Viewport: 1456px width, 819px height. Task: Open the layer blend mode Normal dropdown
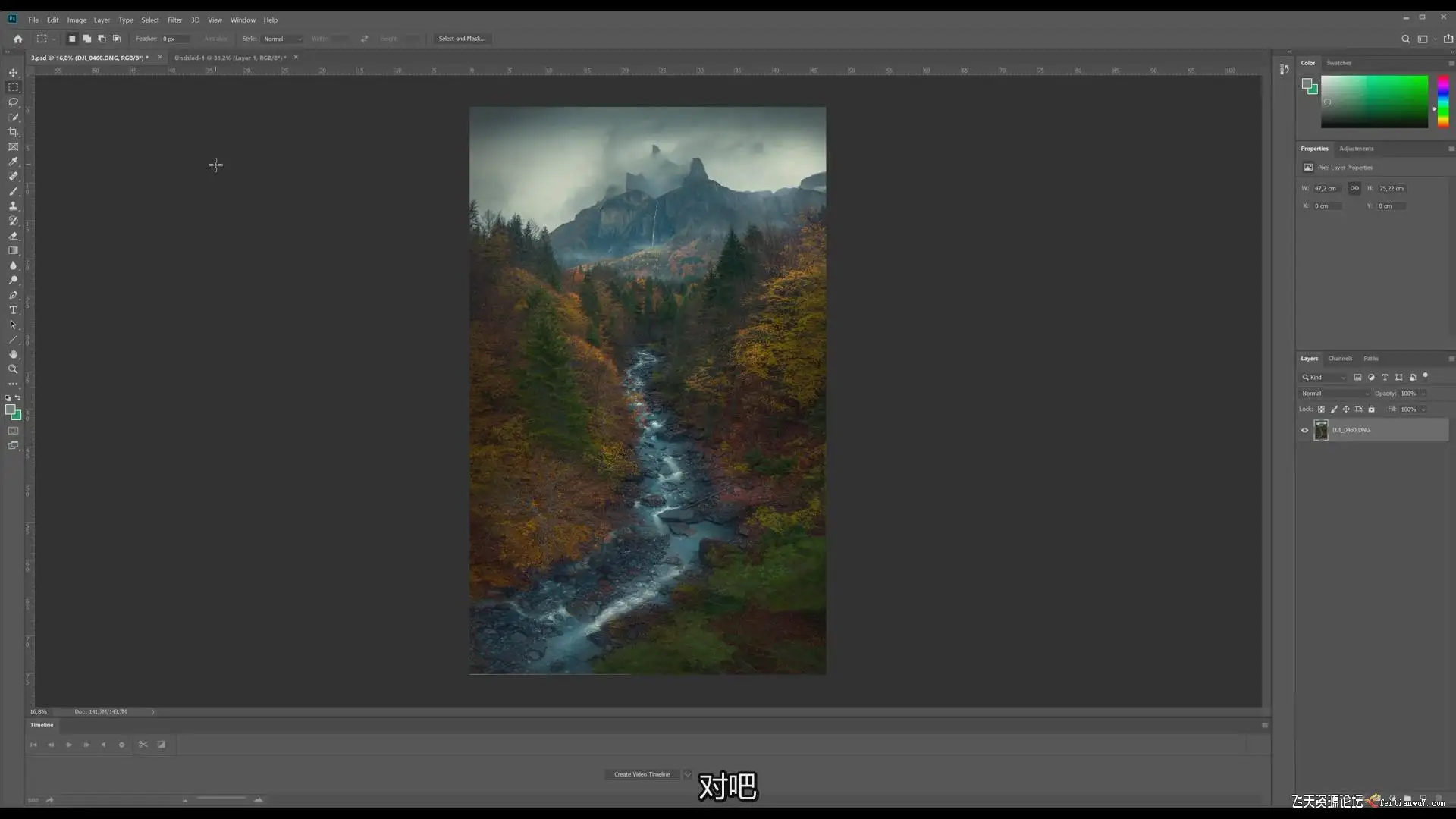click(x=1335, y=394)
